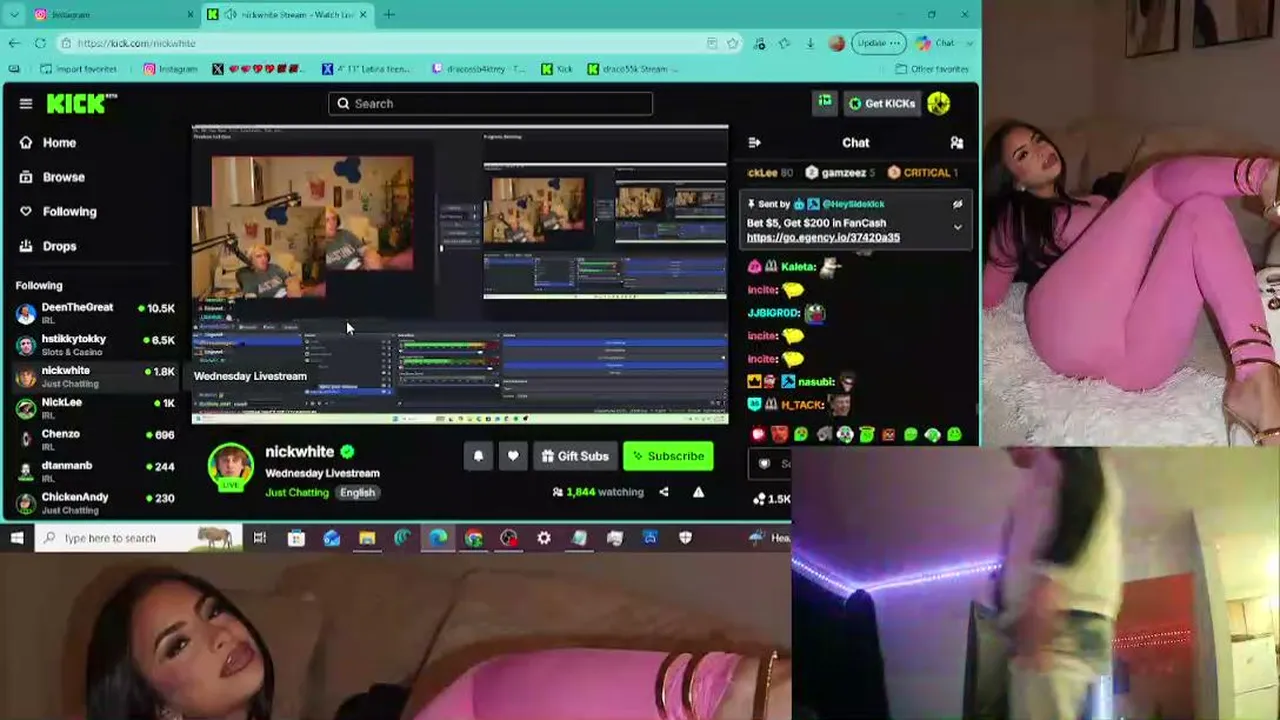
Task: Toggle the notification bell for nickwhite
Action: point(478,456)
